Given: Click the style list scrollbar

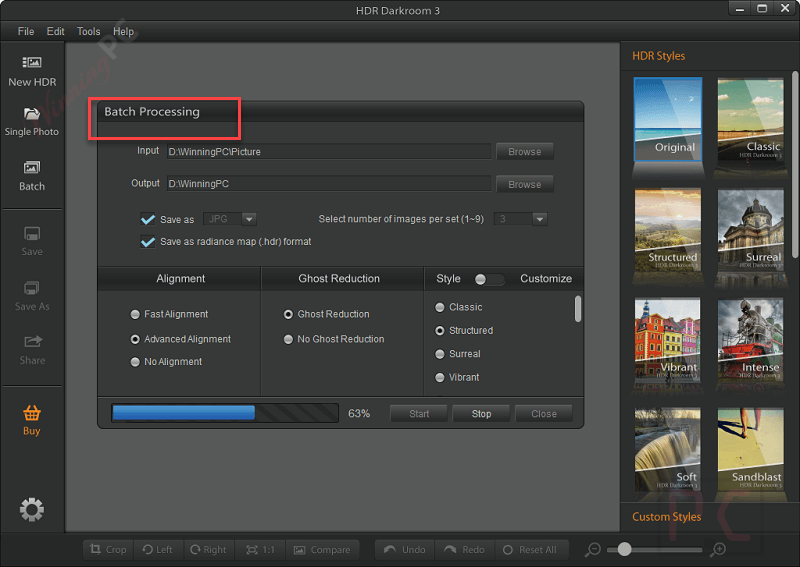Looking at the screenshot, I should pos(578,309).
